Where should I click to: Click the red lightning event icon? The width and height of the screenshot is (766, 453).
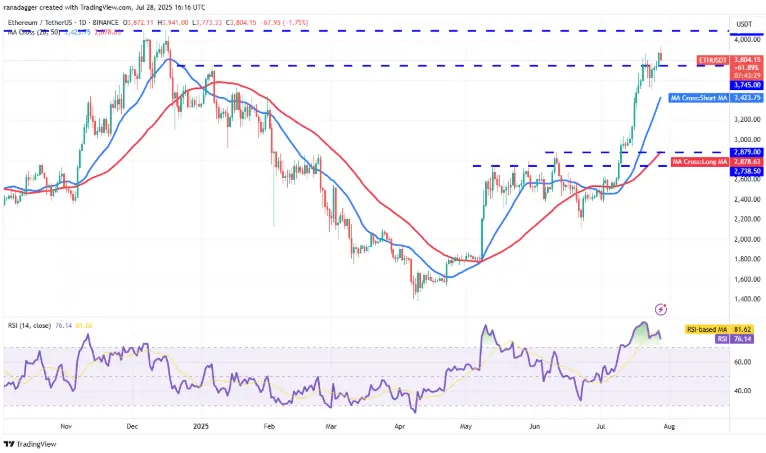[x=660, y=309]
